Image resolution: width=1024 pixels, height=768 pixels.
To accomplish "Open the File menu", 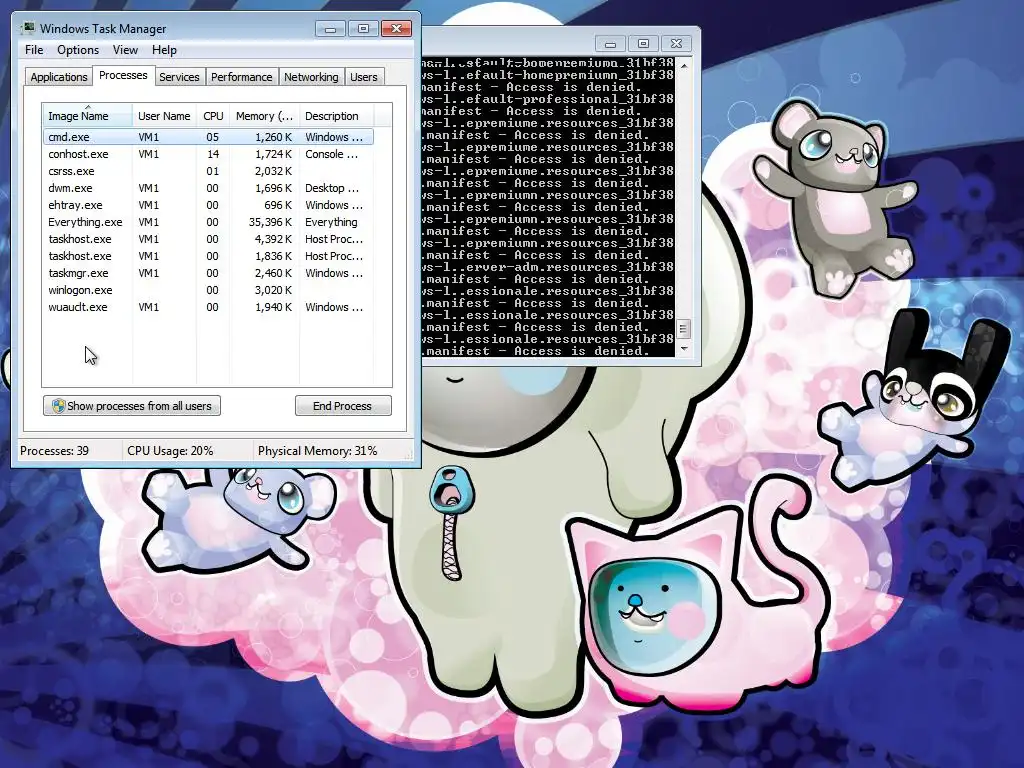I will pos(34,50).
